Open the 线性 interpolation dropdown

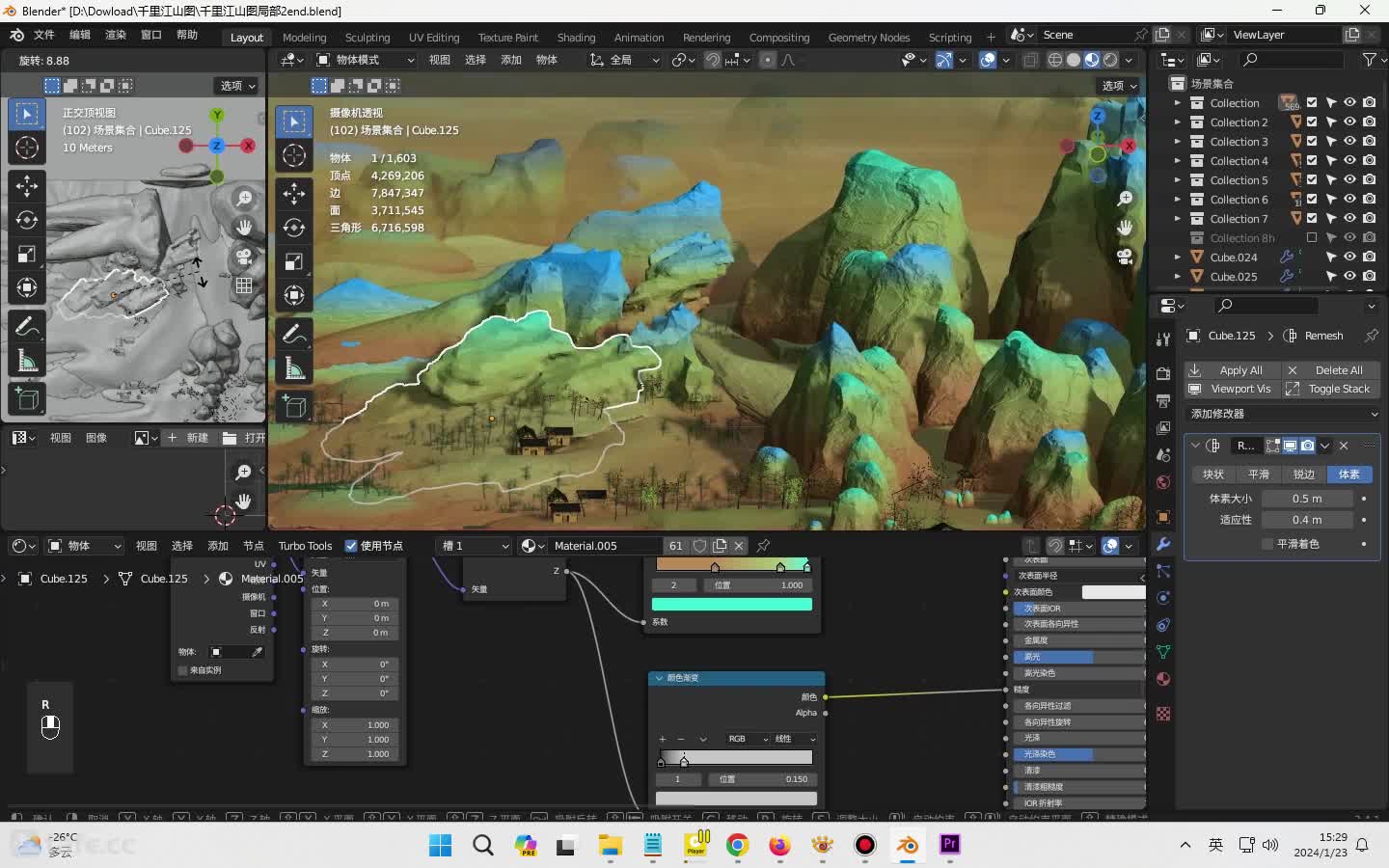[795, 739]
